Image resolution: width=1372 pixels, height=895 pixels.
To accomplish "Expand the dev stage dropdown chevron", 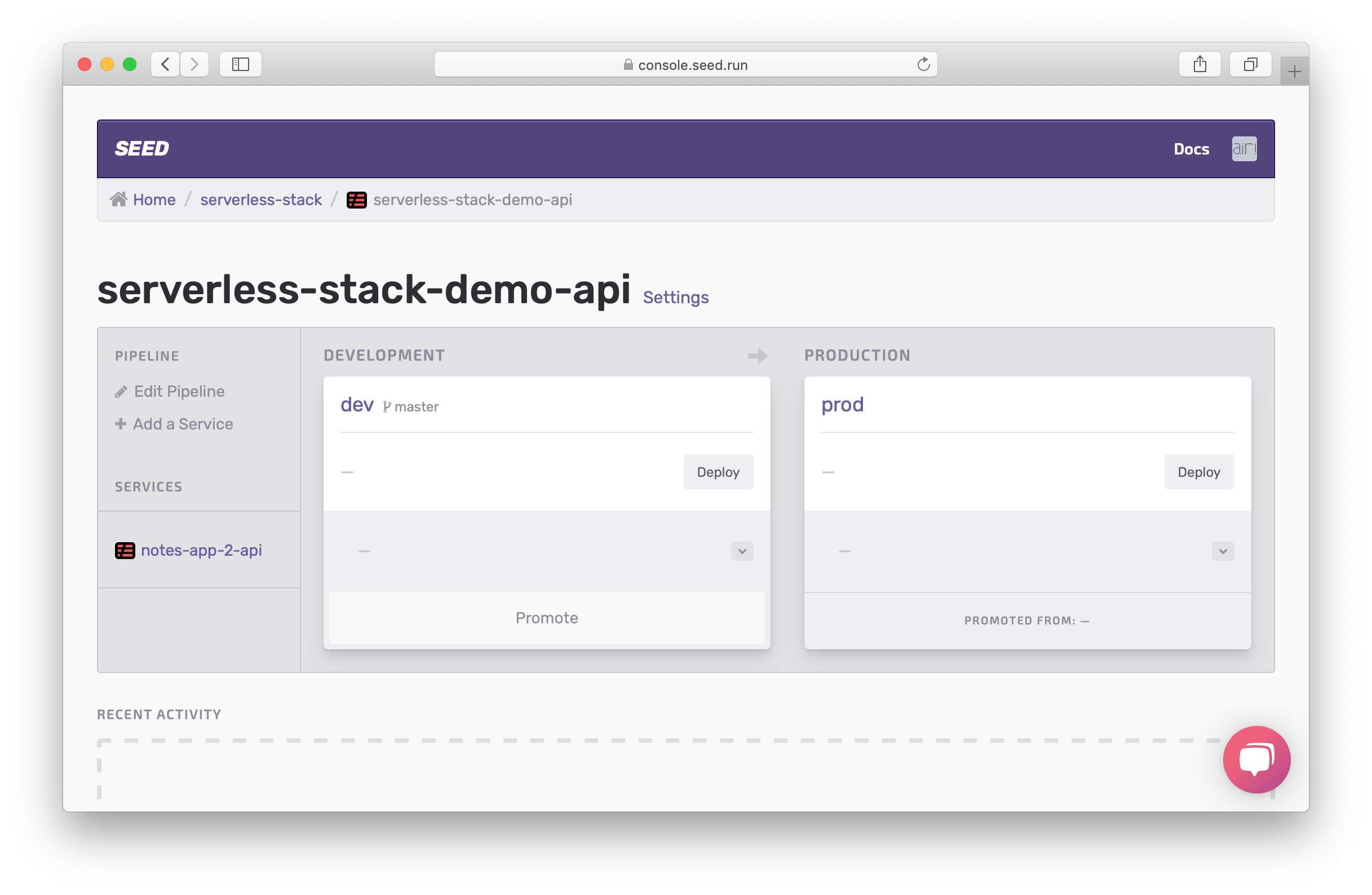I will [742, 552].
